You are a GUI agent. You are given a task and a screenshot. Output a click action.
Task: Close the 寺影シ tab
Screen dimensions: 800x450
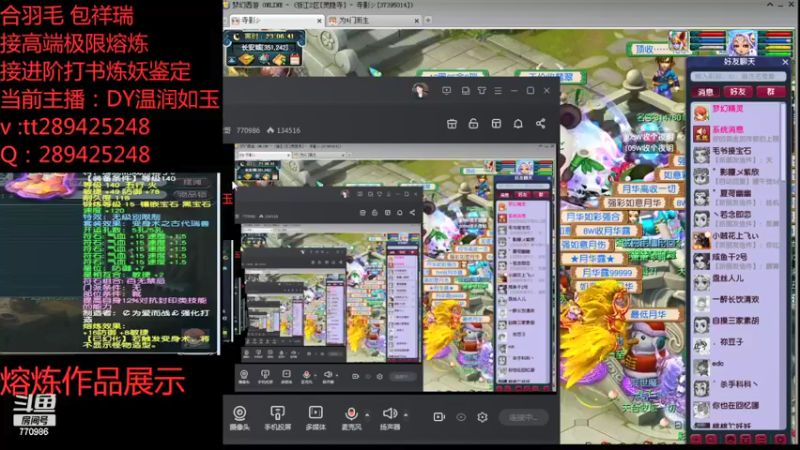tap(319, 21)
